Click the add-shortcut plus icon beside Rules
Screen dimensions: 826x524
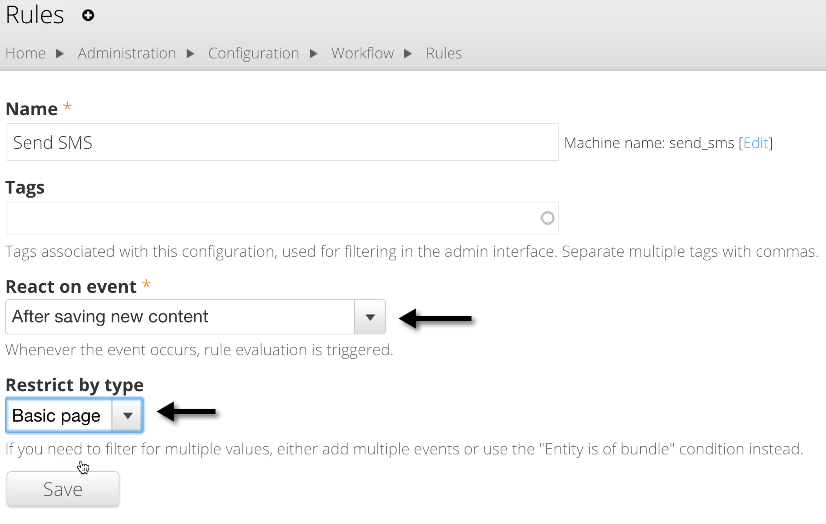[x=88, y=15]
